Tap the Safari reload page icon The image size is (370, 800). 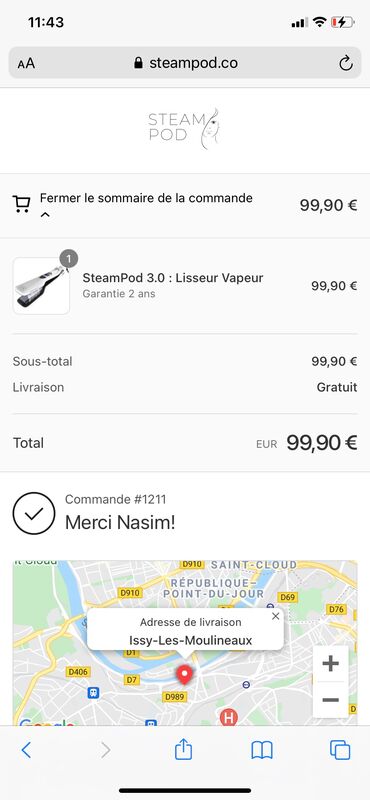pyautogui.click(x=346, y=63)
